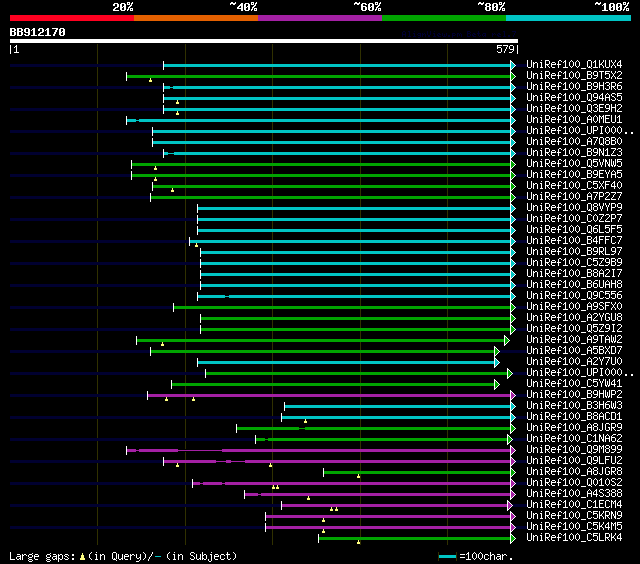The height and width of the screenshot is (564, 640).
Task: Click the cyan ~100% identity legend bar
Action: [x=568, y=18]
